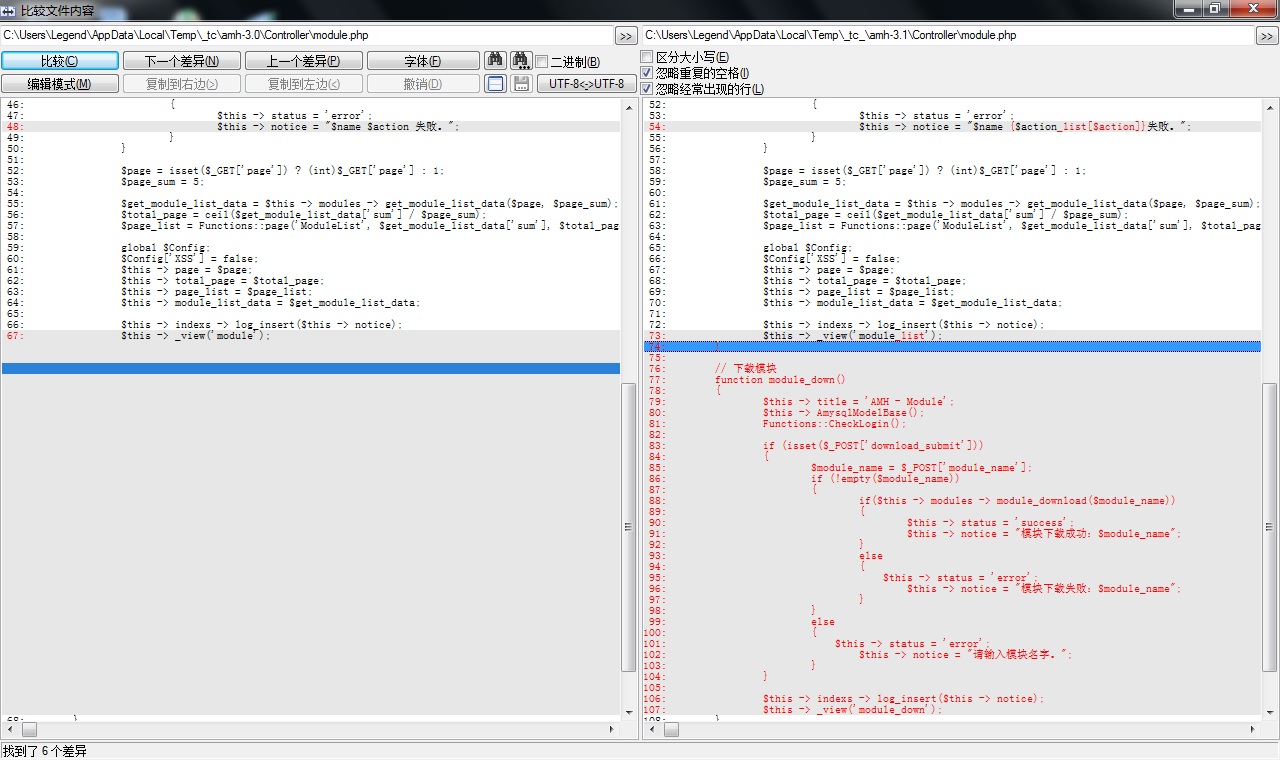Switch to 编辑模式(M) edit mode

(60, 84)
